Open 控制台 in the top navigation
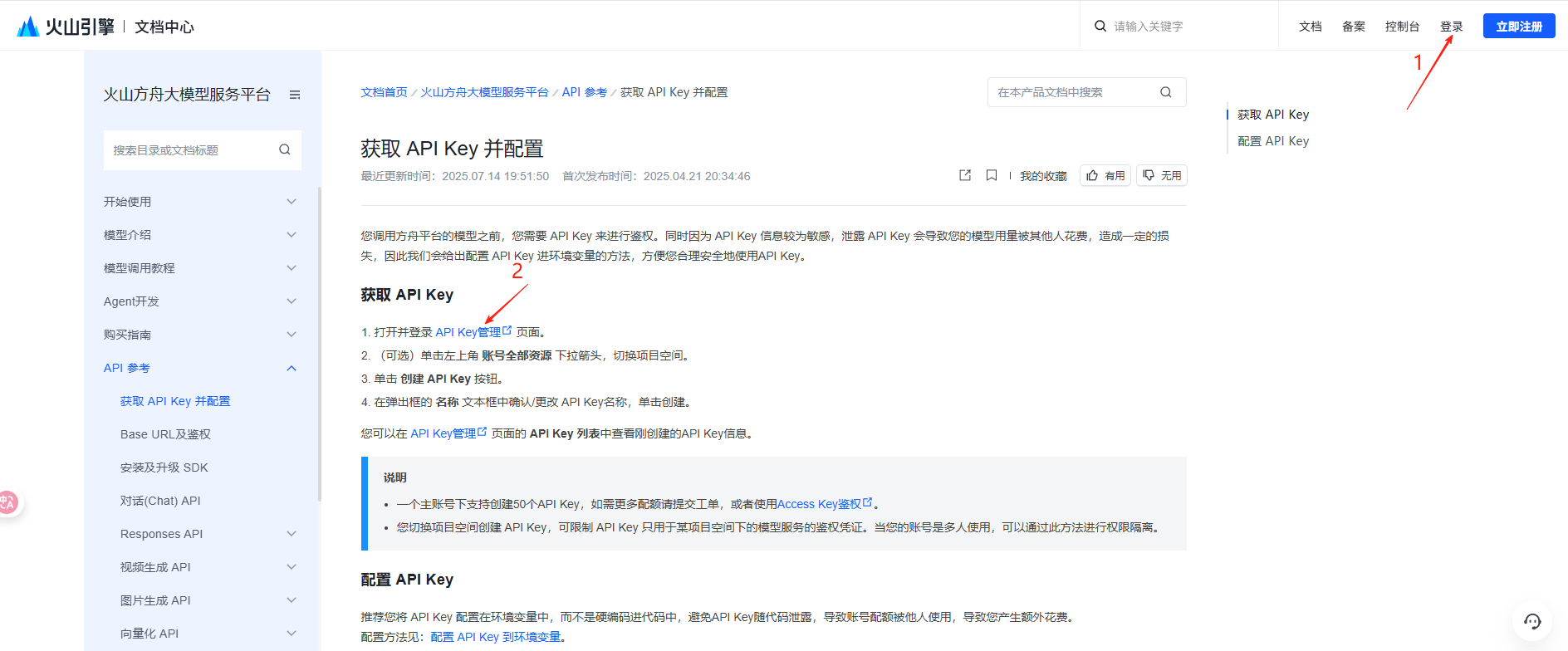 [1403, 27]
